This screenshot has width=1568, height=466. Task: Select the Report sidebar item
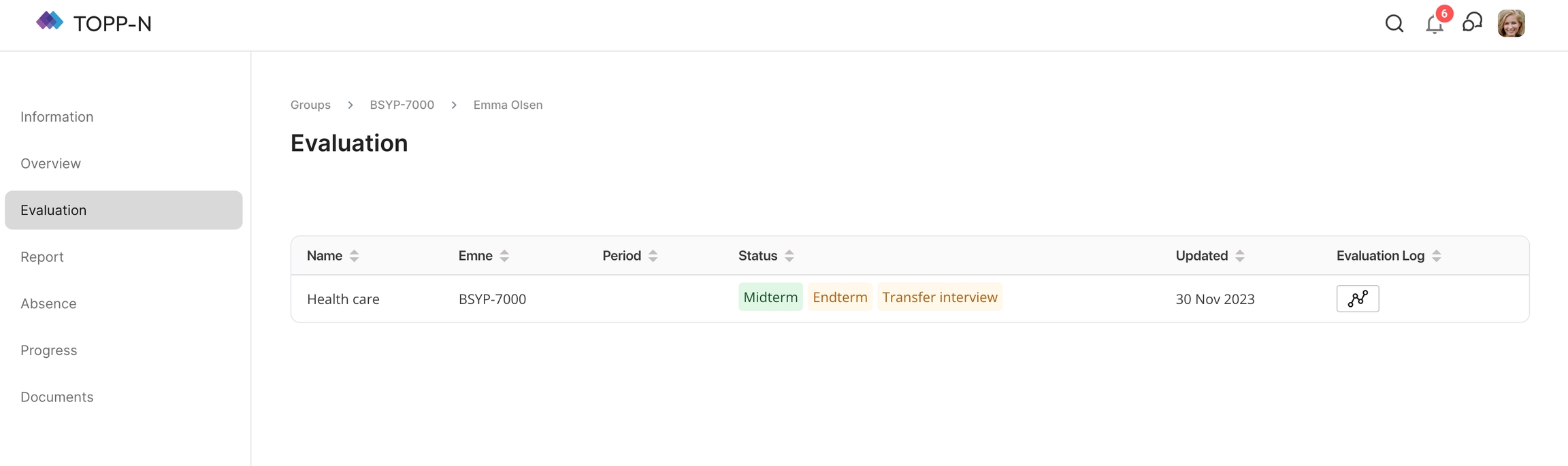42,257
